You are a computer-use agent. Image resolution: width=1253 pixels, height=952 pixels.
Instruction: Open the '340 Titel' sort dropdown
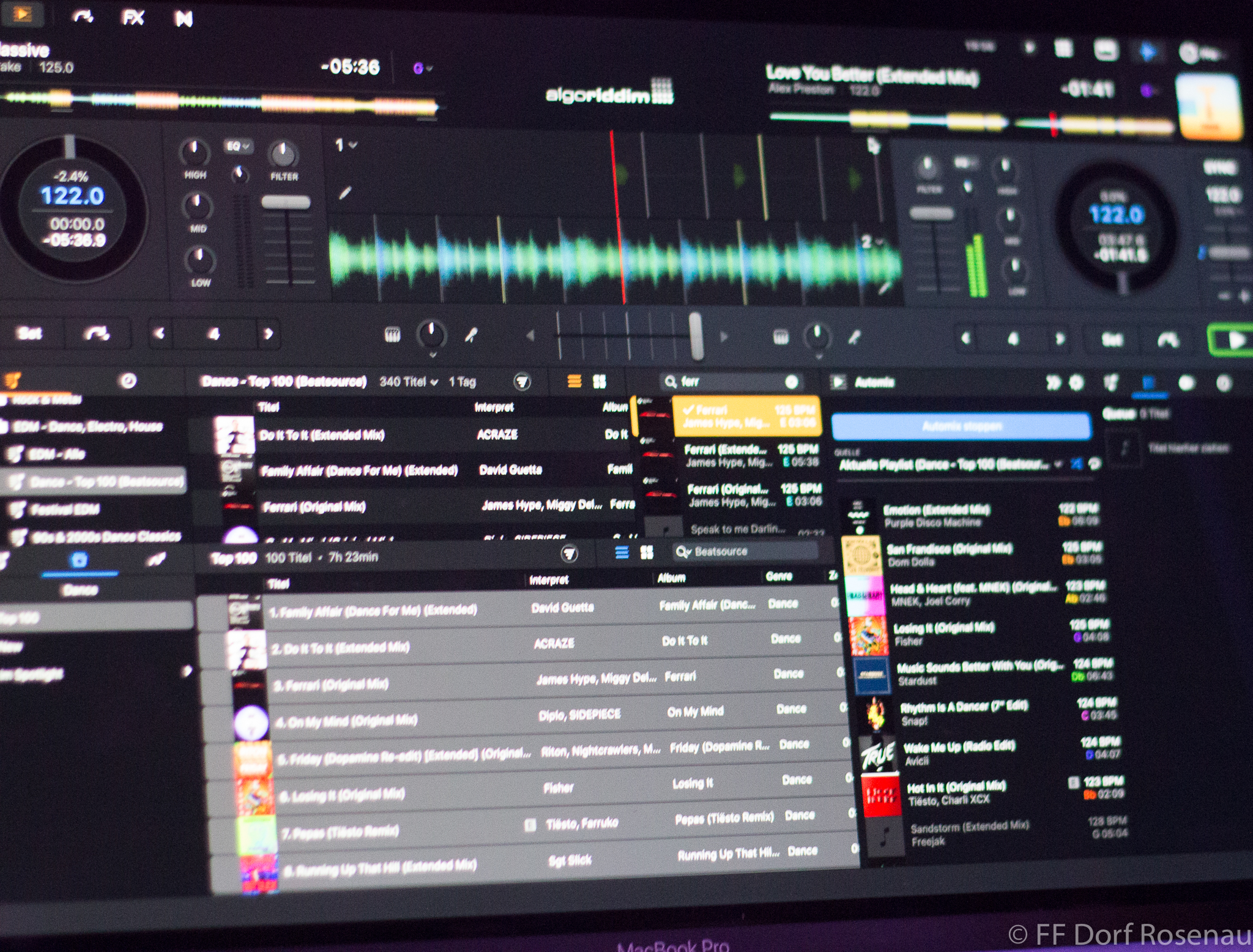click(409, 382)
